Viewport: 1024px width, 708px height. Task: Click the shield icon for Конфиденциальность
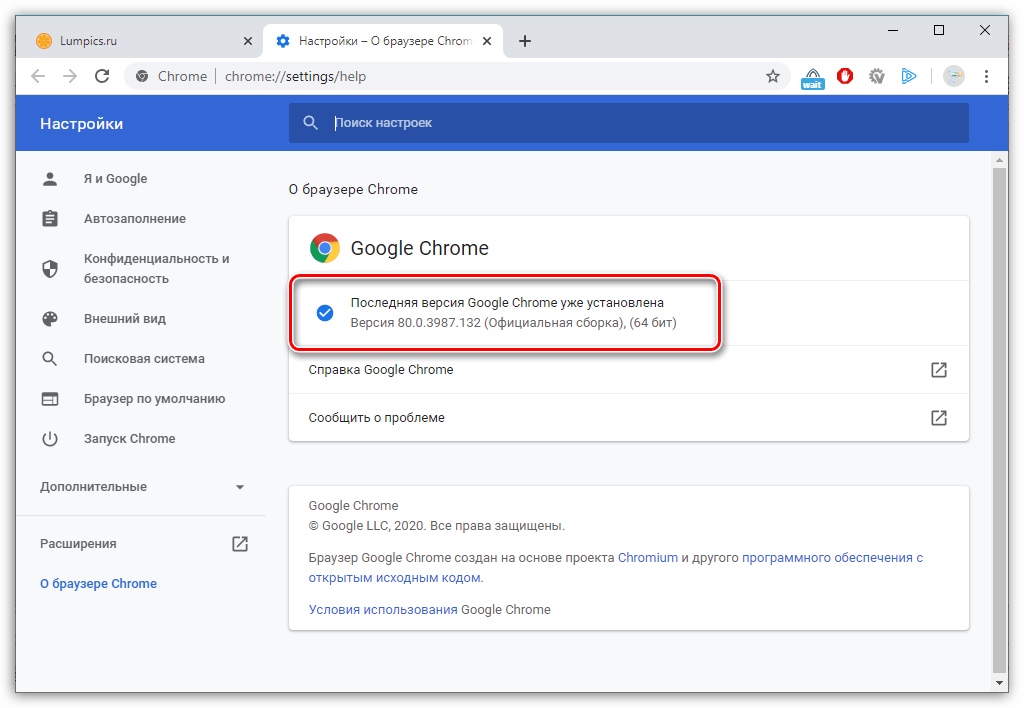[50, 268]
